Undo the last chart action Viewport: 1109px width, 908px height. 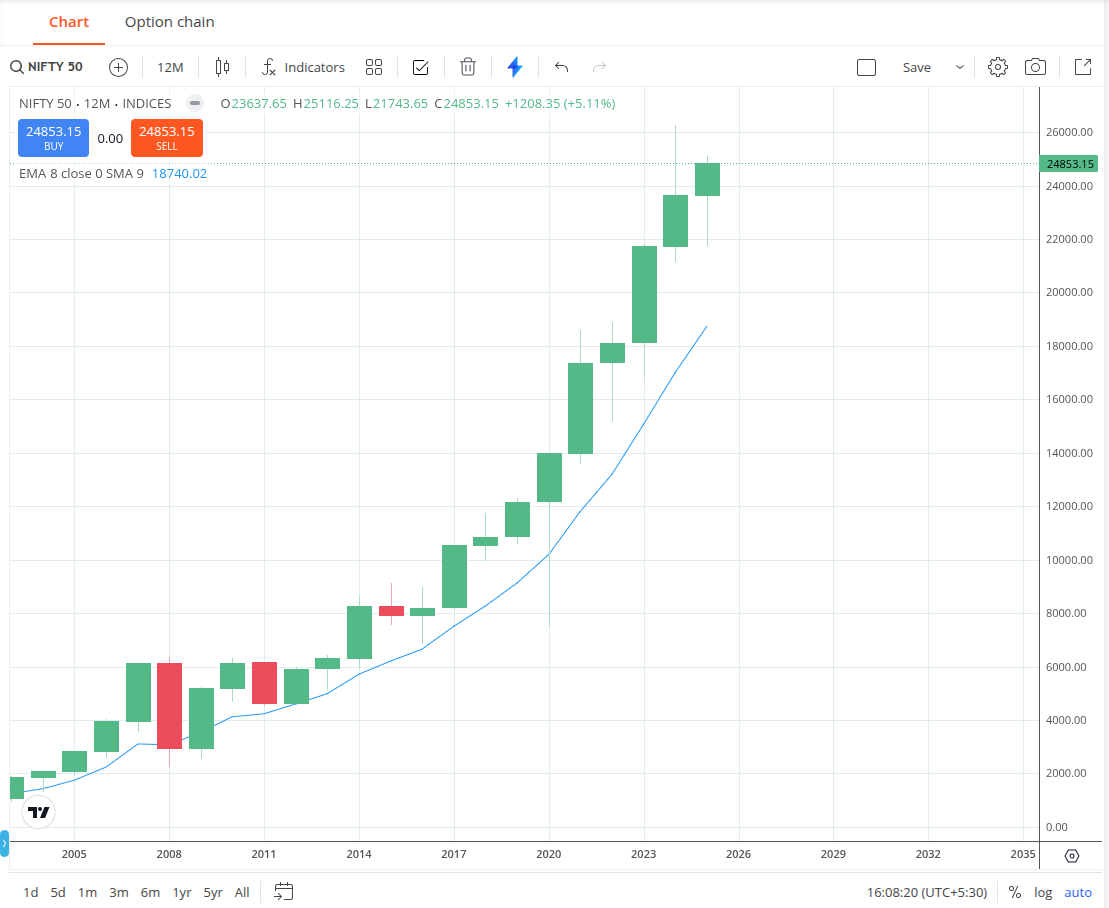(x=562, y=67)
